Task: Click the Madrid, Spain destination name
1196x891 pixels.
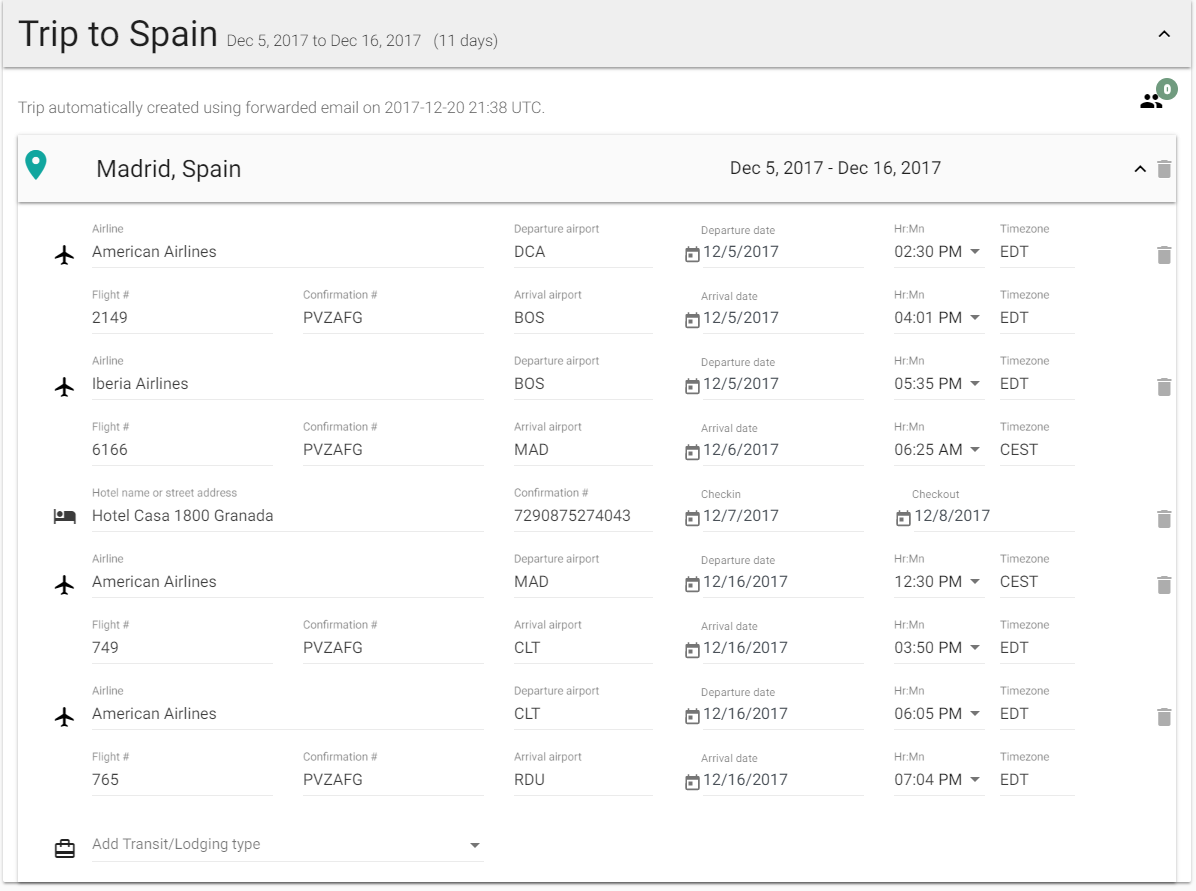Action: tap(169, 169)
